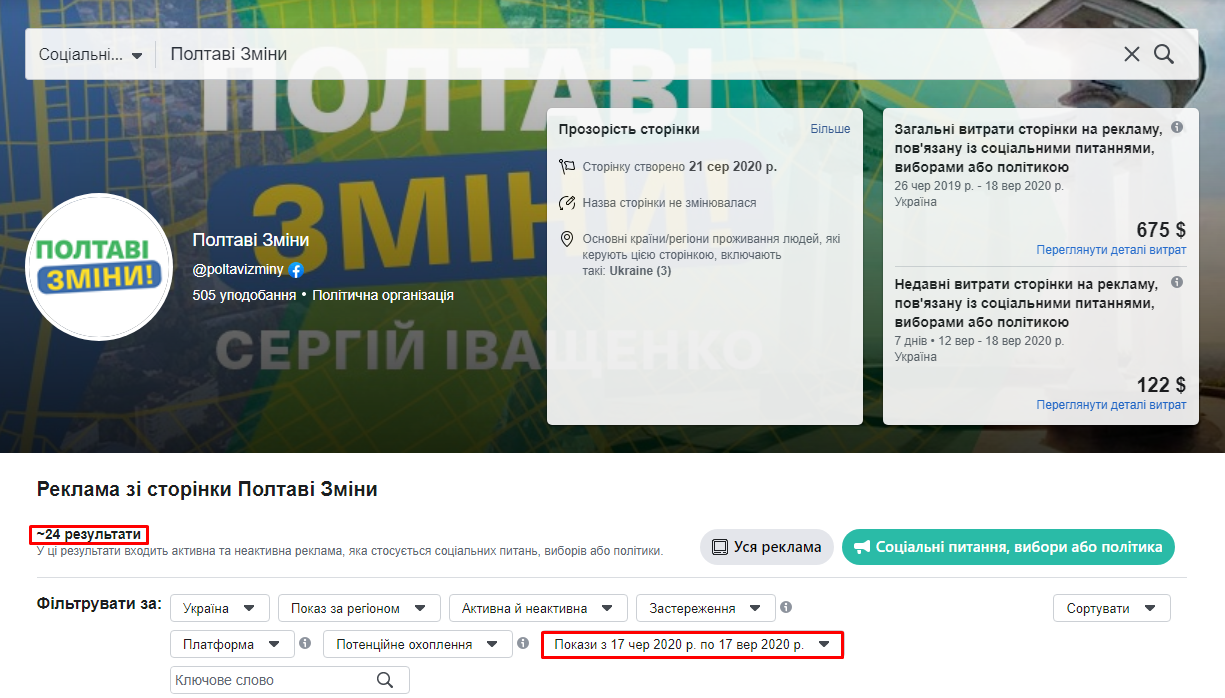Click the location pin icon in transparency card
Viewport: 1225px width, 698px height.
(x=567, y=239)
